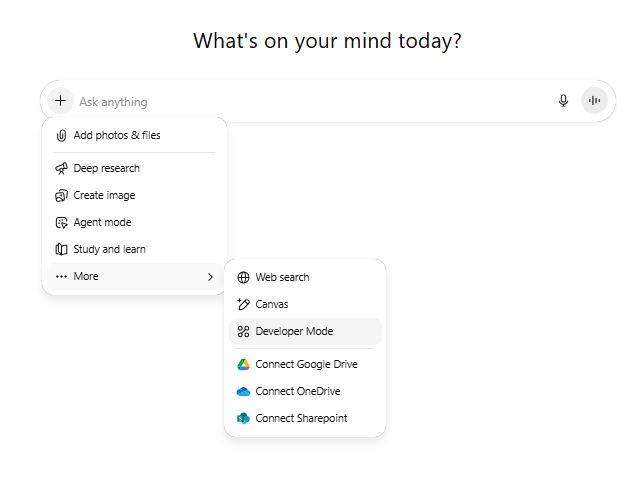Click the Canvas pencil icon
This screenshot has height=481, width=635.
(x=243, y=304)
